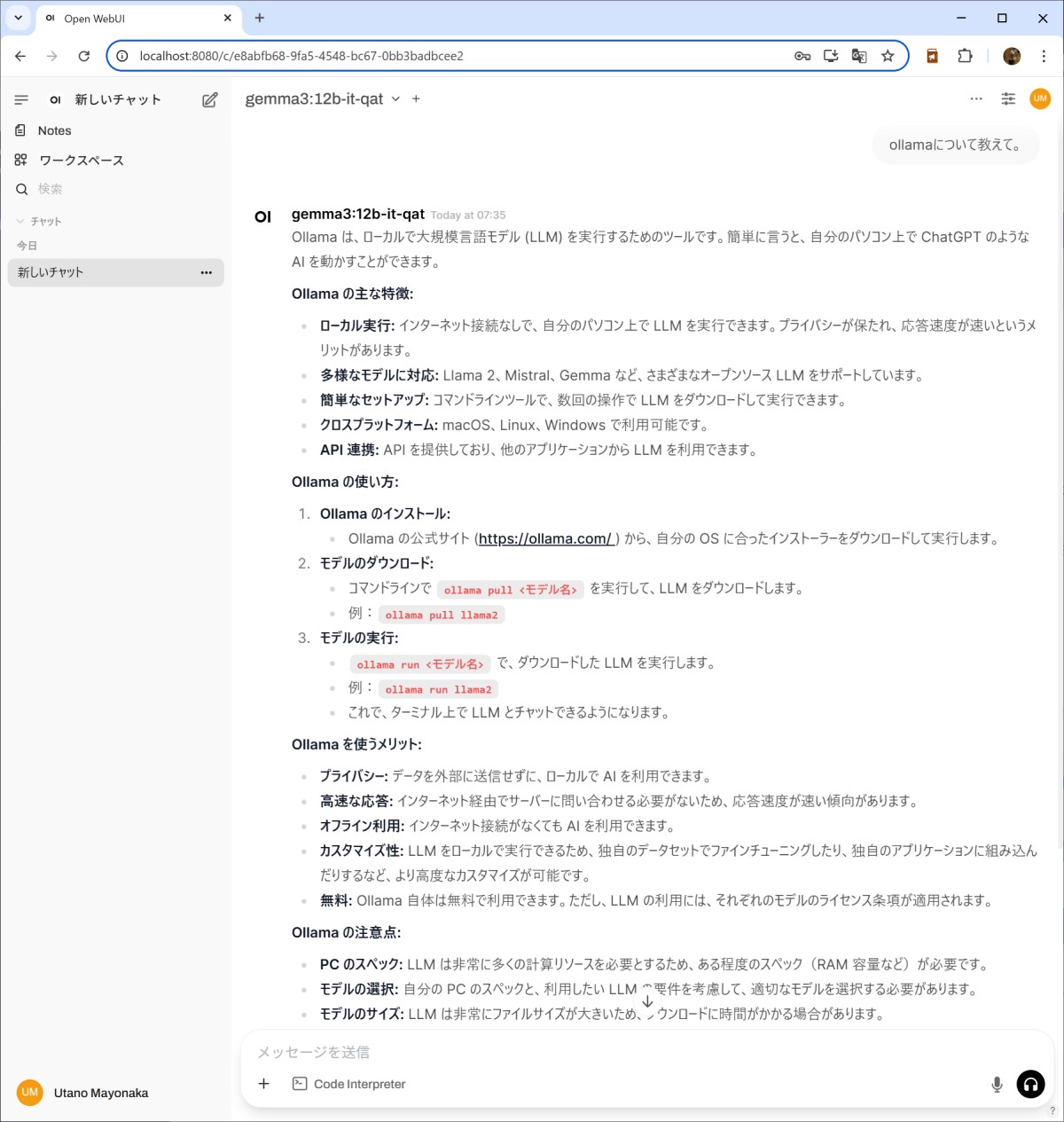
Task: Click the code snippet ollama pull llama2
Action: [442, 615]
